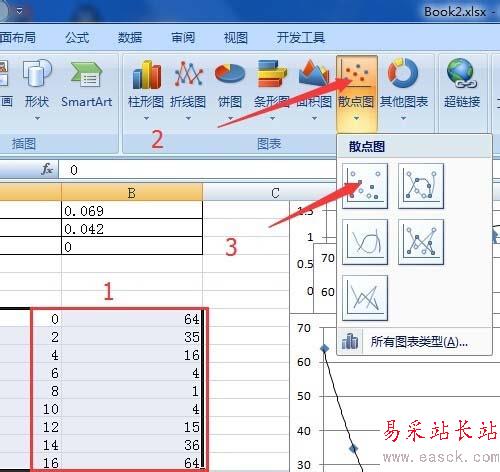This screenshot has width=500, height=472.
Task: Expand the Column chart dropdown arrow
Action: click(146, 118)
